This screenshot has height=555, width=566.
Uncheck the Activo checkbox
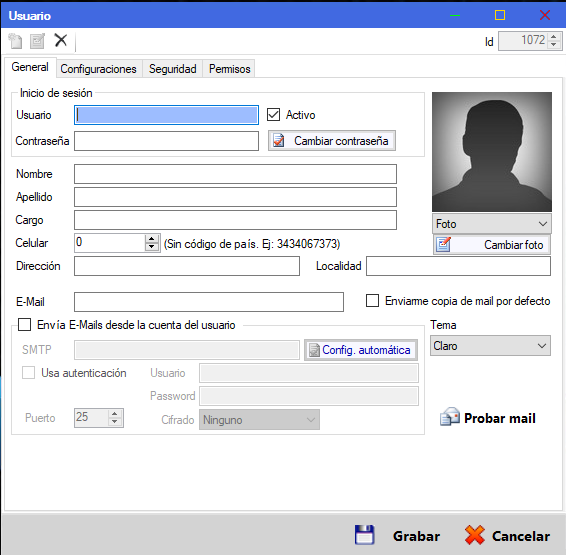(273, 115)
